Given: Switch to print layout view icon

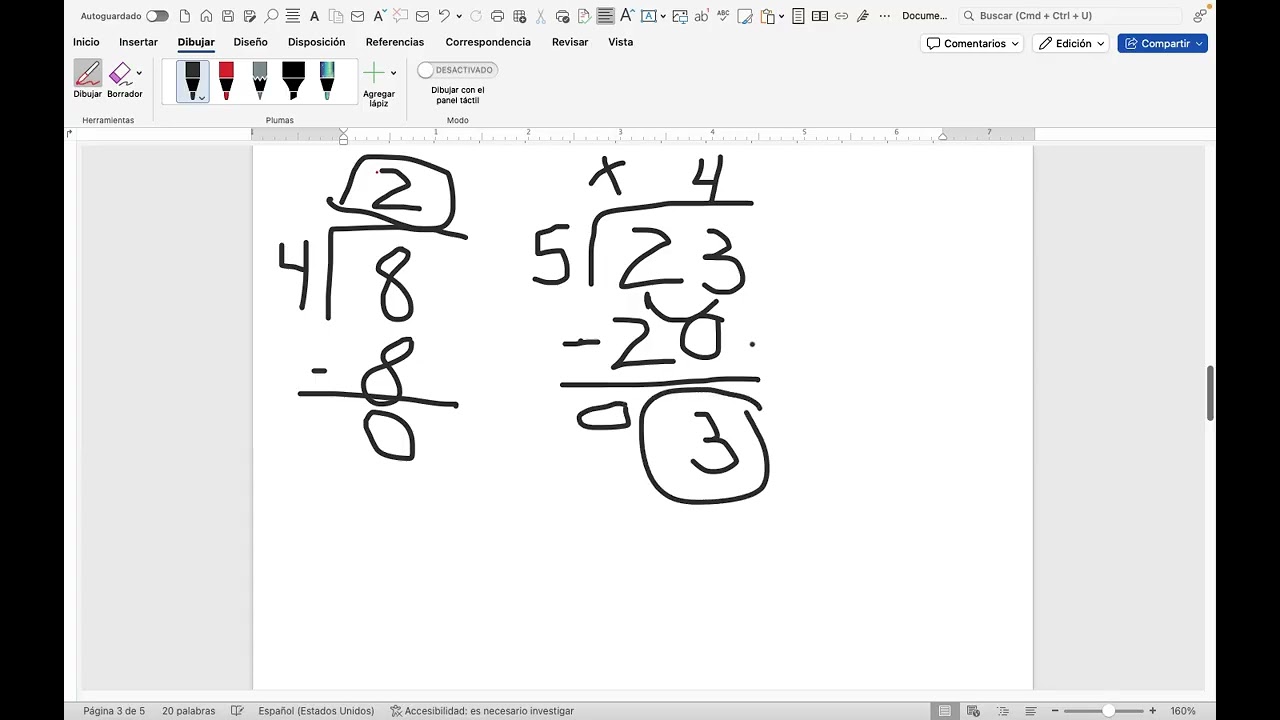Looking at the screenshot, I should pos(944,711).
